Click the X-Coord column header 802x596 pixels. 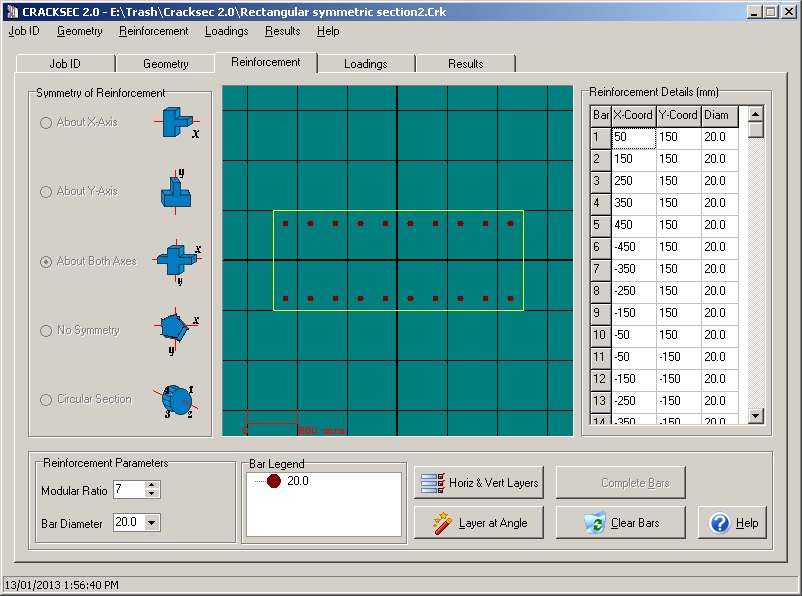[634, 116]
